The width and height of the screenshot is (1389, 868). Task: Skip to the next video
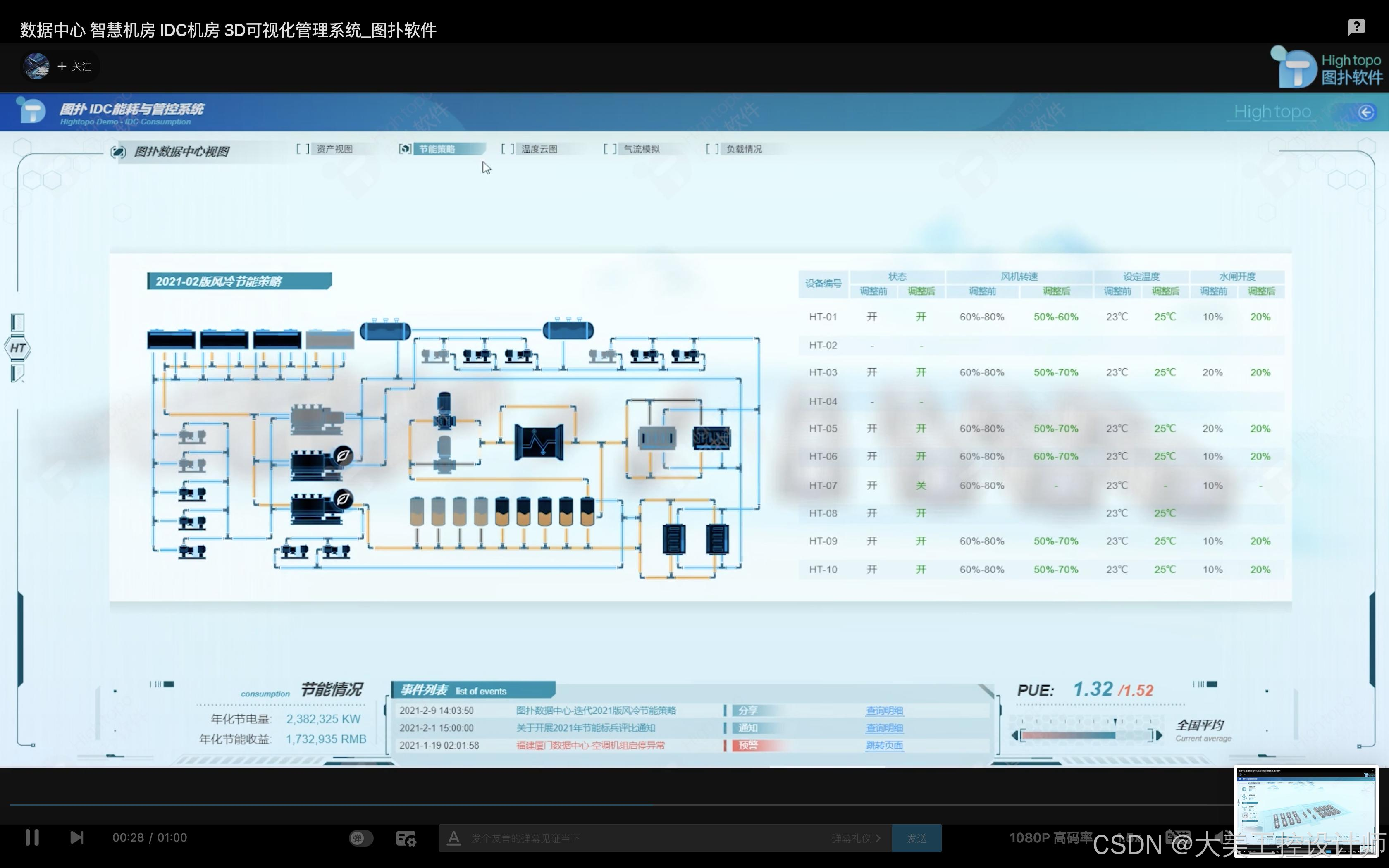(76, 837)
